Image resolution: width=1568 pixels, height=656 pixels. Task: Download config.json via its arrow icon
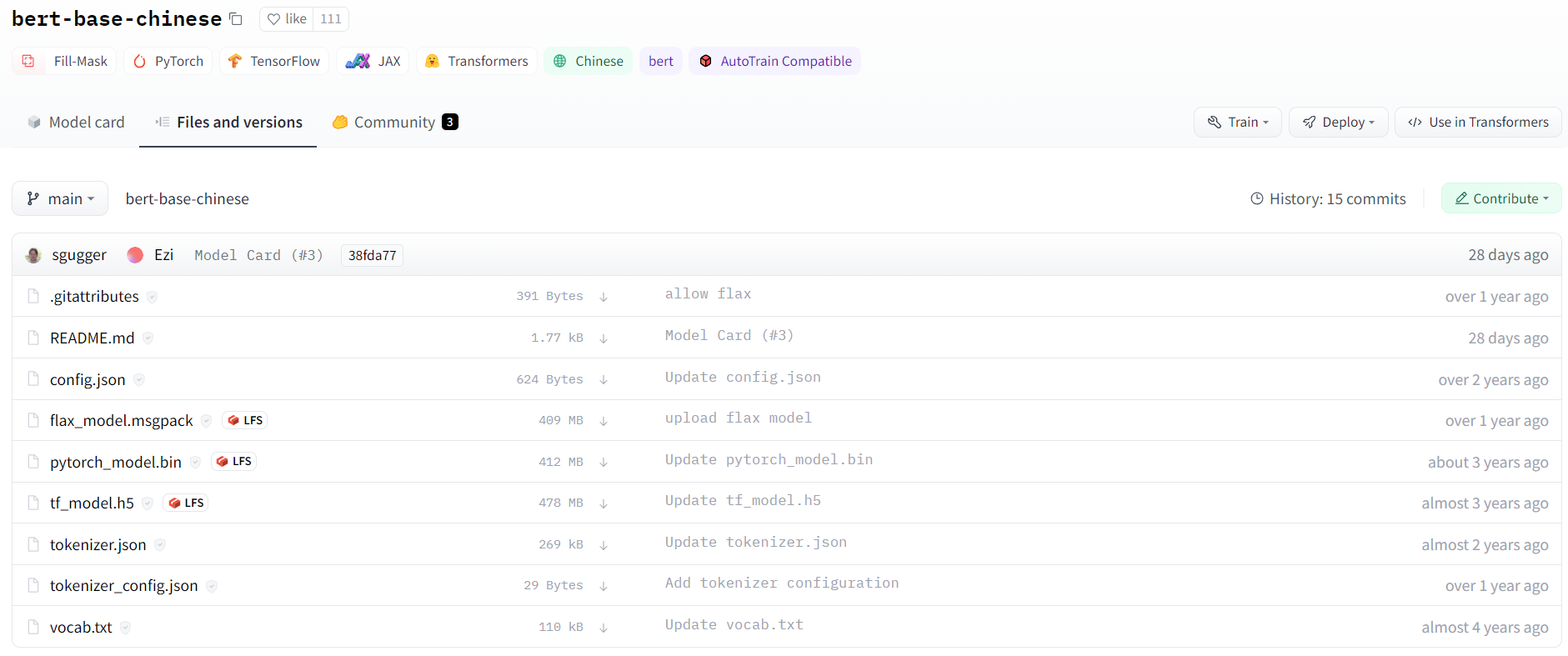coord(604,380)
